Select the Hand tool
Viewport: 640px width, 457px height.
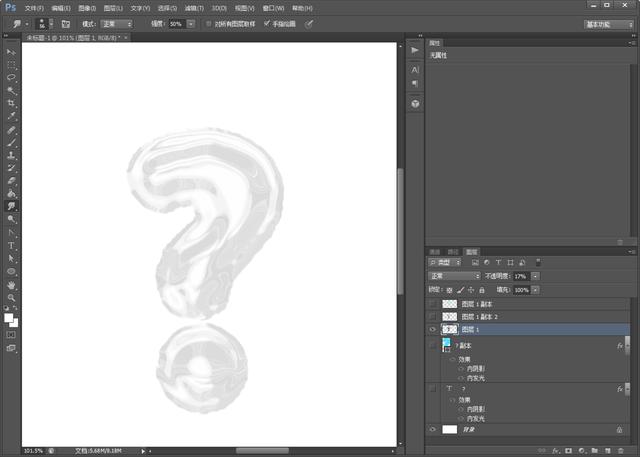[x=11, y=285]
